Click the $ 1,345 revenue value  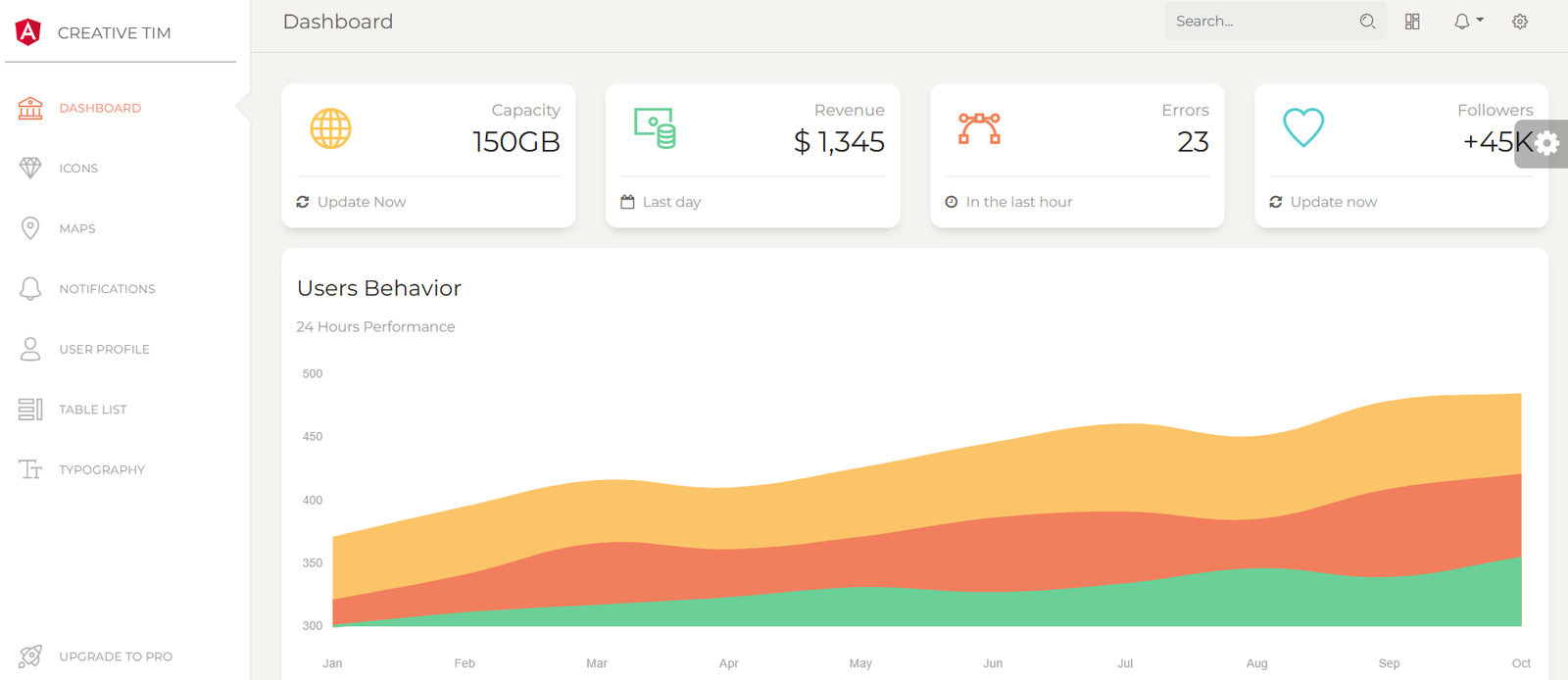[x=839, y=142]
